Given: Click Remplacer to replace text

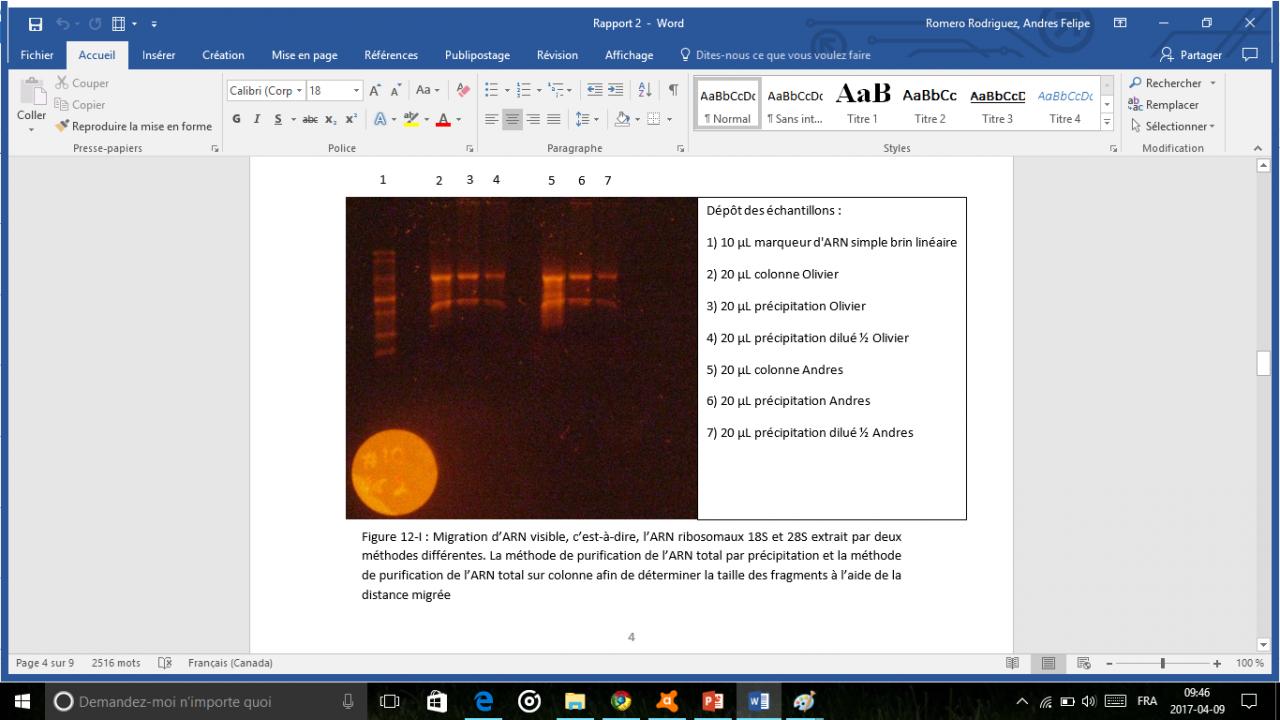Looking at the screenshot, I should [x=1163, y=105].
